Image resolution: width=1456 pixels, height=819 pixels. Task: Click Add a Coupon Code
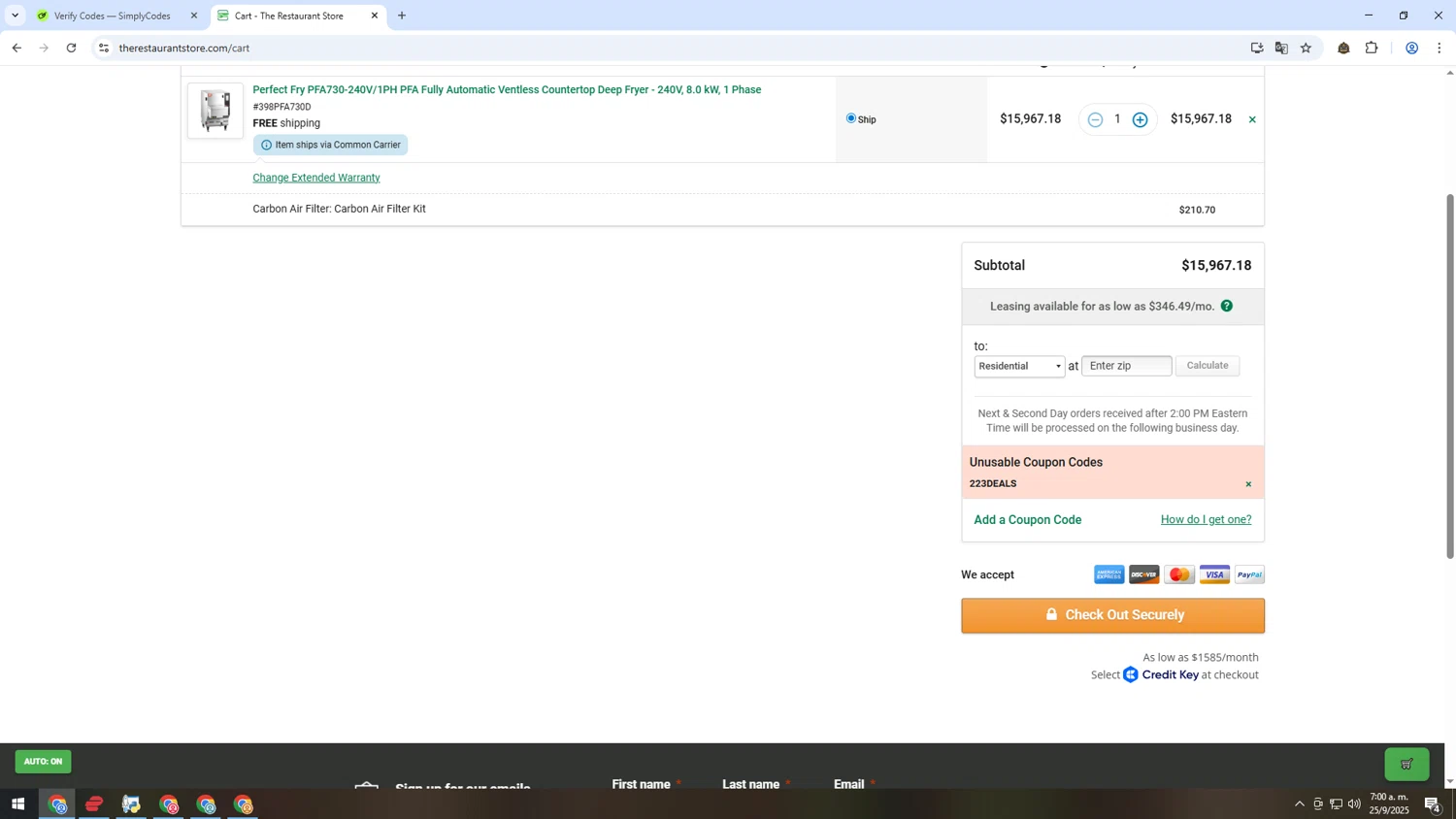(1028, 520)
